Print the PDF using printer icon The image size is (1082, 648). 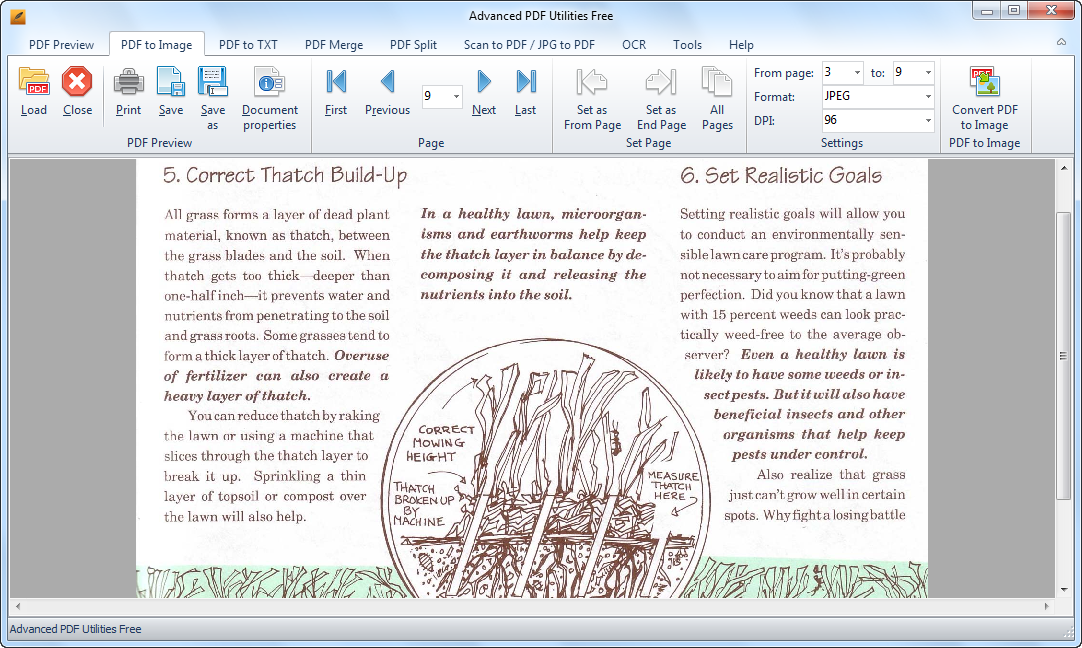click(x=128, y=82)
